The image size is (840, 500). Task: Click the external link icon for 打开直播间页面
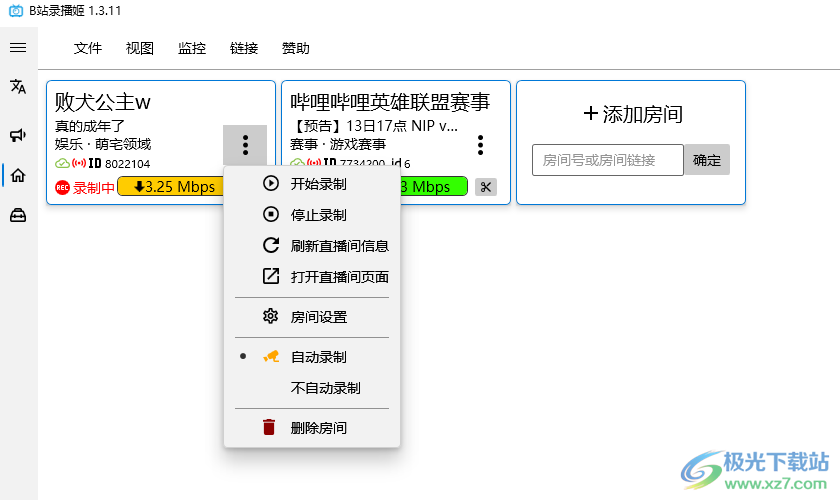pyautogui.click(x=271, y=277)
